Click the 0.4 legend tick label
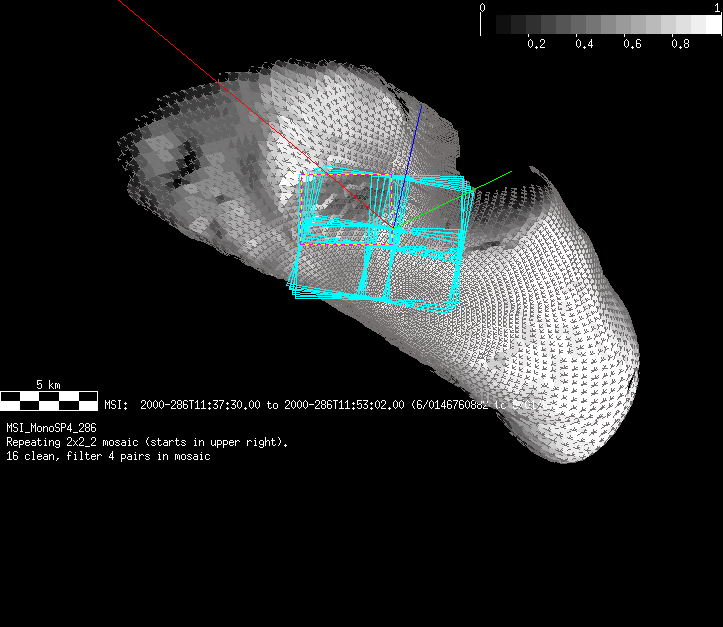This screenshot has height=627, width=723. click(584, 44)
